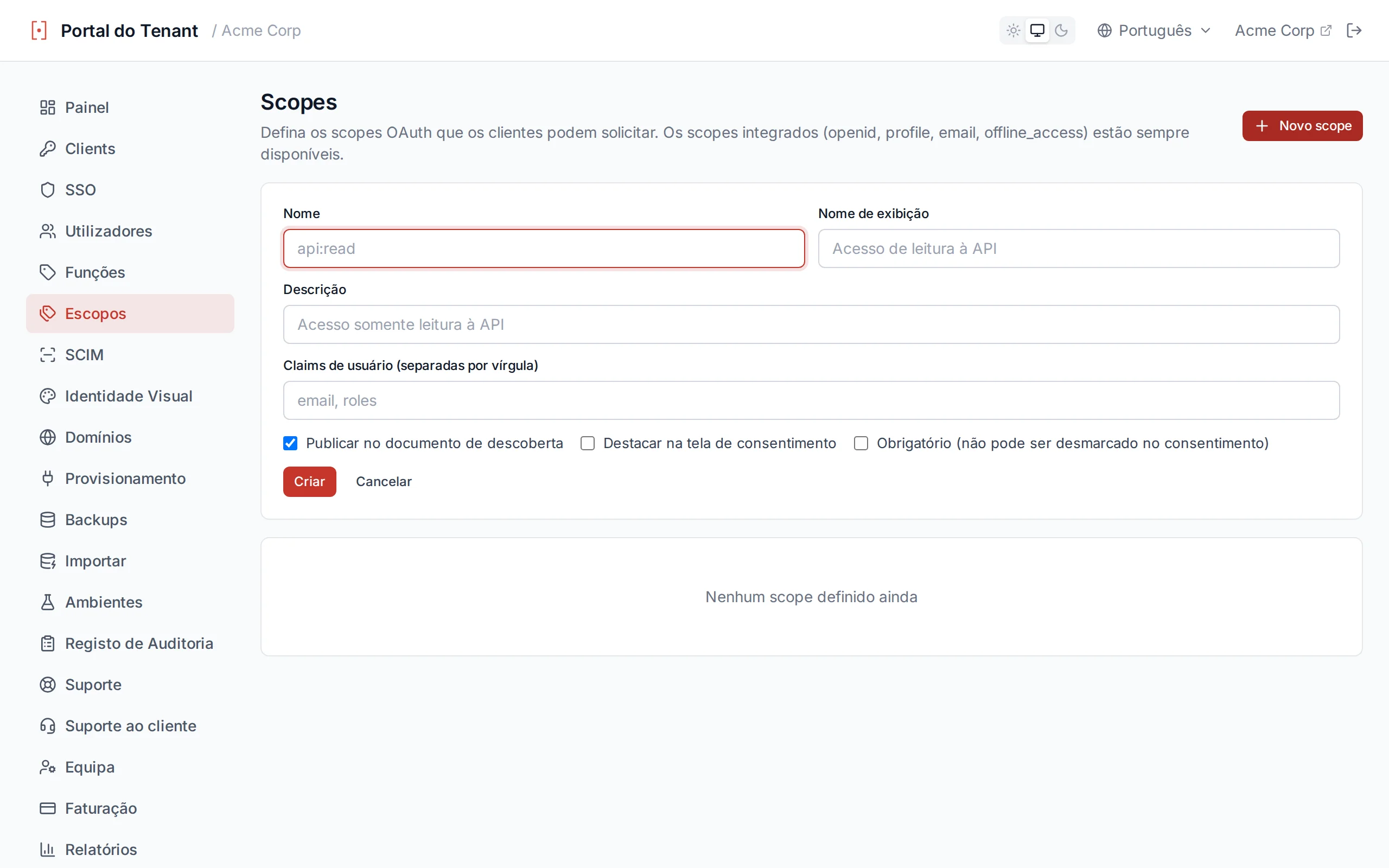
Task: Click the Importar database icon
Action: point(48,561)
